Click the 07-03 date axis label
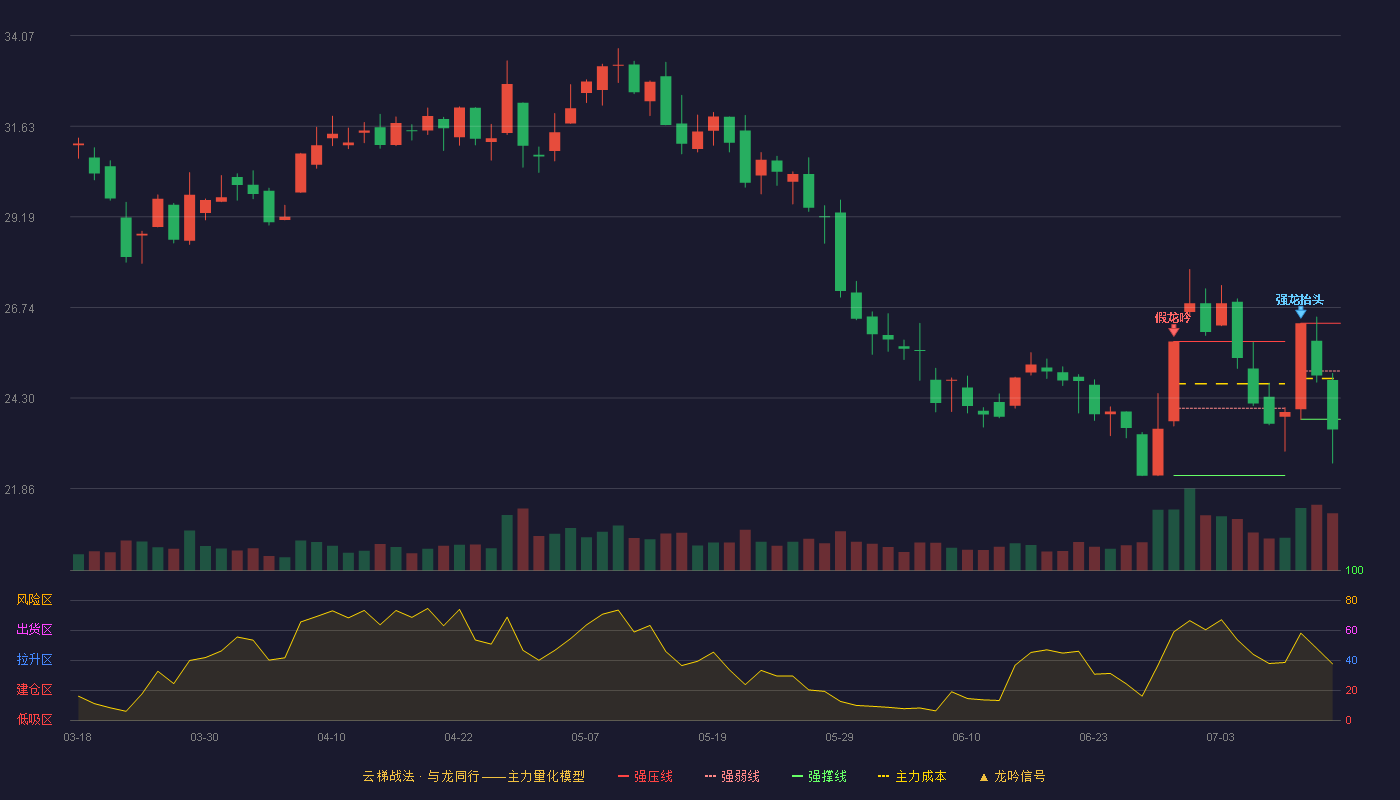Viewport: 1400px width, 800px height. 1220,737
